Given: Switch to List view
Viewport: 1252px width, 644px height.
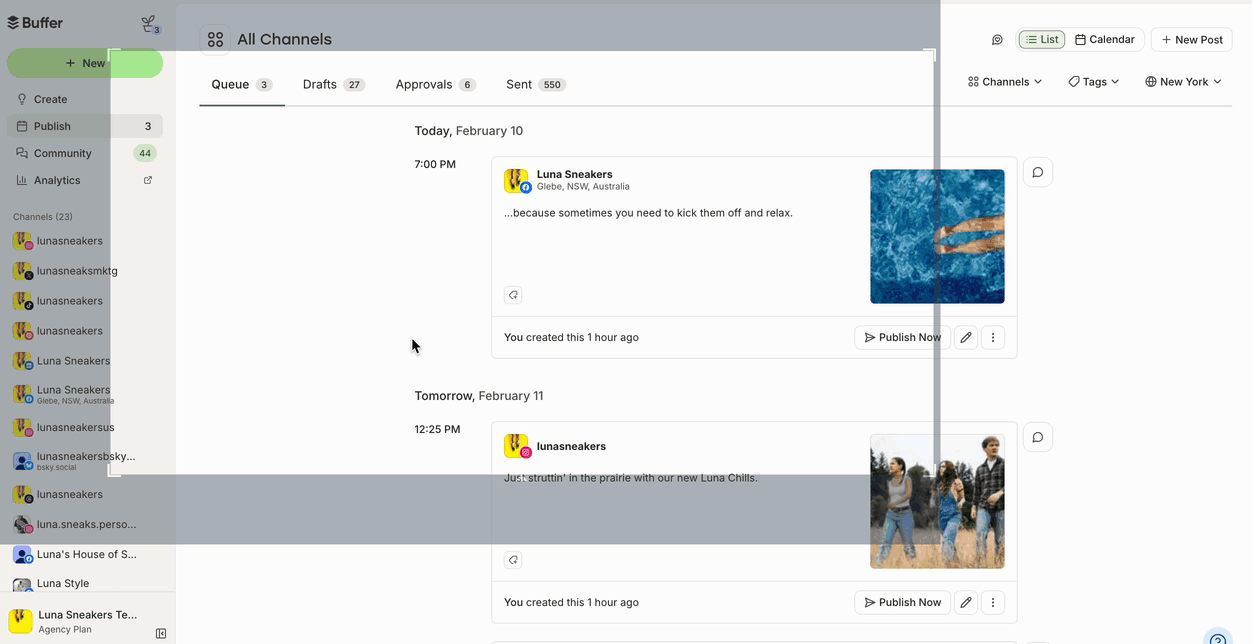Looking at the screenshot, I should 1042,40.
